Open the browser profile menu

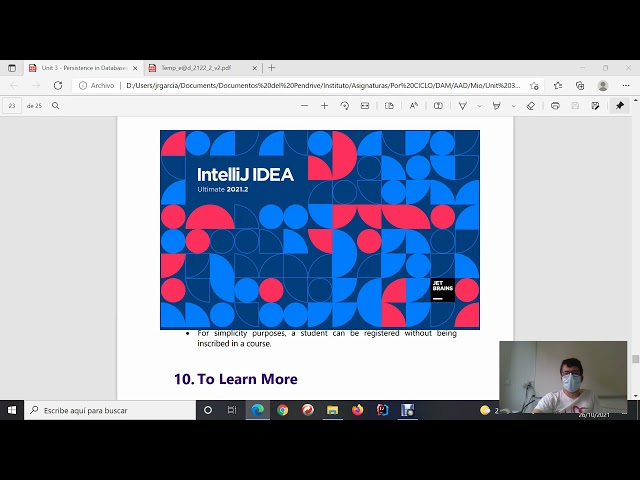coord(602,85)
